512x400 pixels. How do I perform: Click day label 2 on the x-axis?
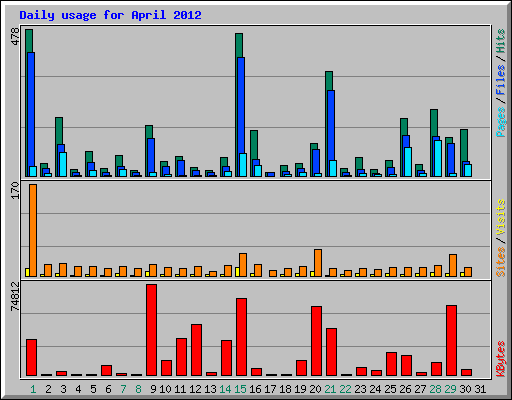coord(48,389)
